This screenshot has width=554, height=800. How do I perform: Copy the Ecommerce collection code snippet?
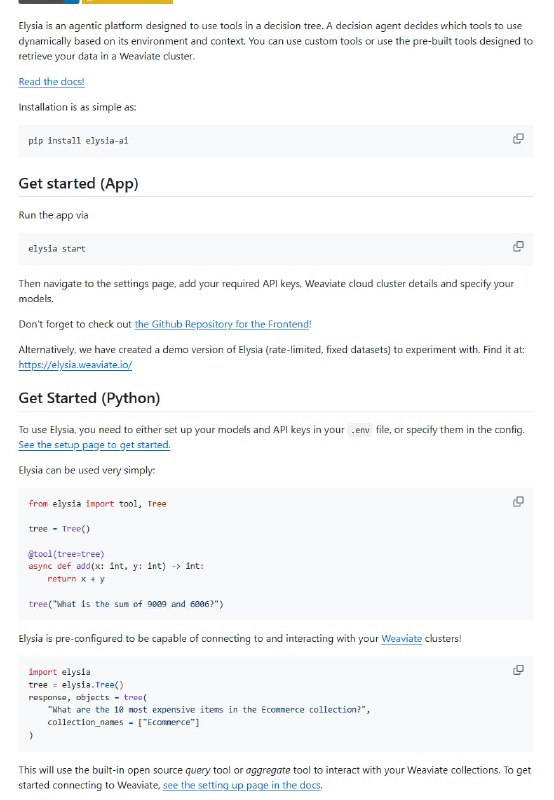[518, 670]
